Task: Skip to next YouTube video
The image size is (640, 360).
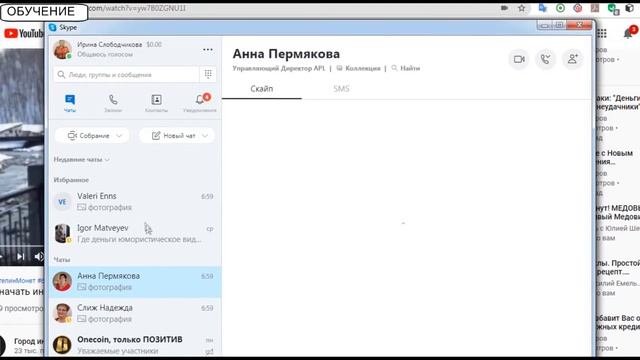Action: 21,256
